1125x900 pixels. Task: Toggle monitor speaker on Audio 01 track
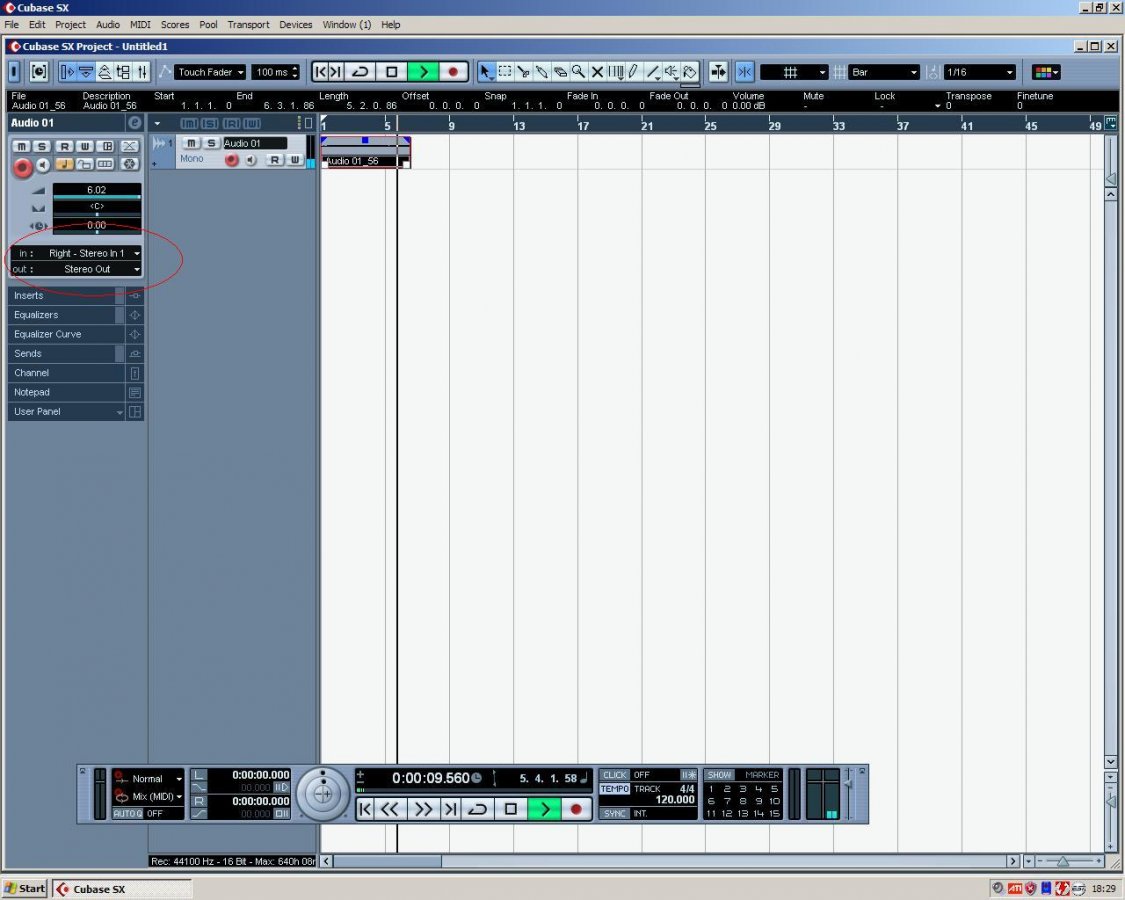click(250, 160)
